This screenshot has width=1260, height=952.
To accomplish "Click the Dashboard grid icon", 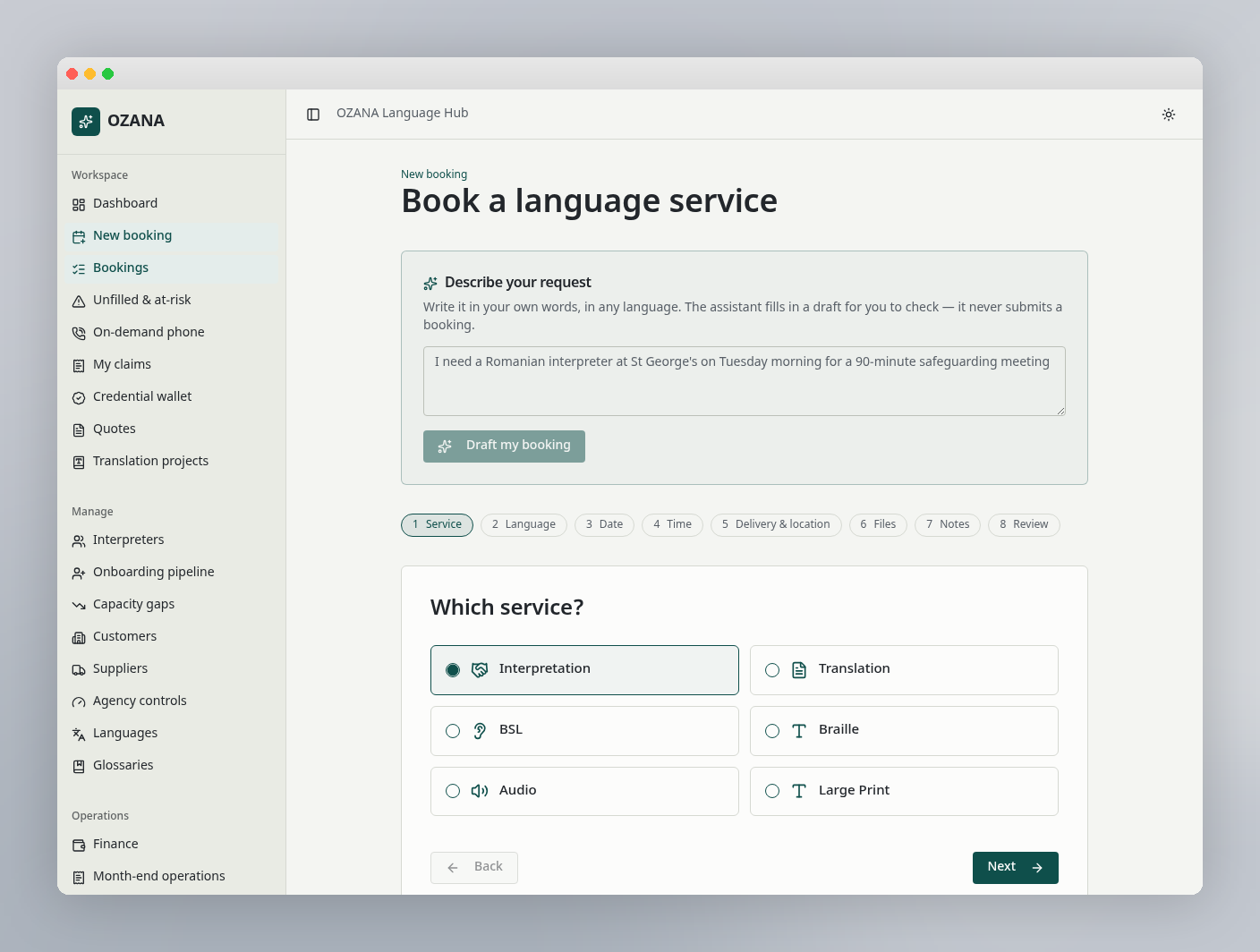I will (79, 205).
